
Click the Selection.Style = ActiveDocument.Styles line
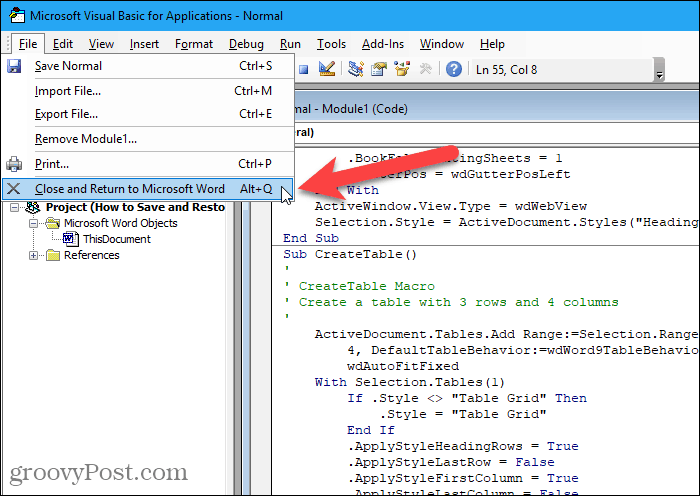[507, 222]
